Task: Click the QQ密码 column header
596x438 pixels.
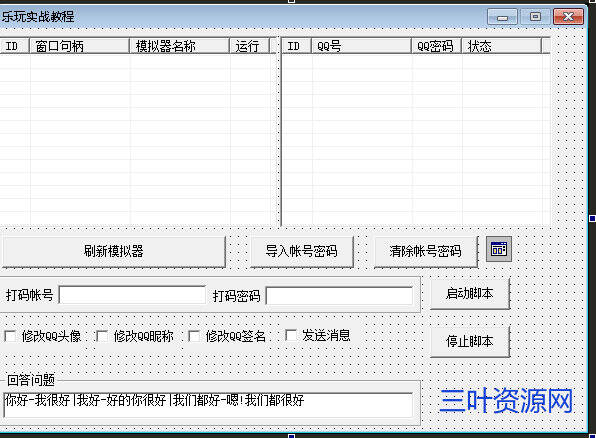Action: [436, 46]
